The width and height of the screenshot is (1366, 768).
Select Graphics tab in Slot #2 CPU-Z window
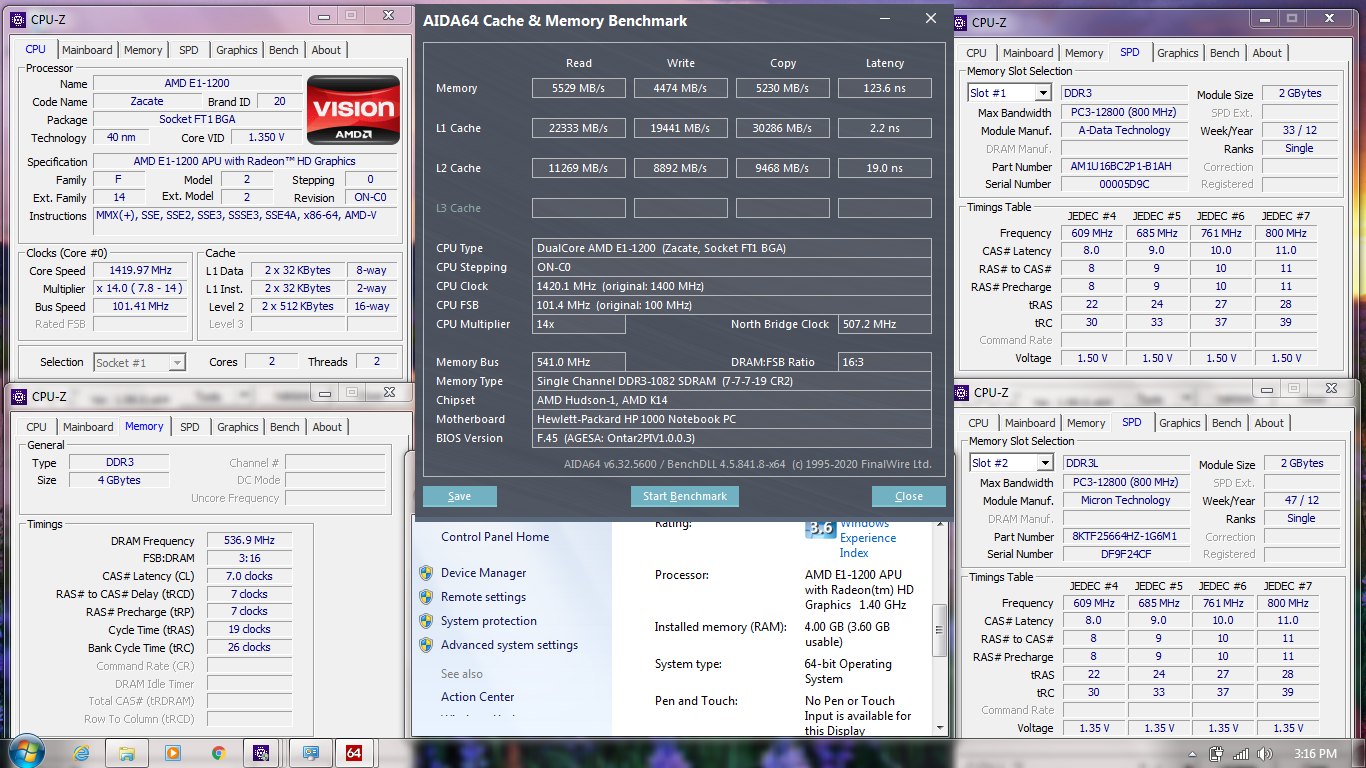[1180, 423]
